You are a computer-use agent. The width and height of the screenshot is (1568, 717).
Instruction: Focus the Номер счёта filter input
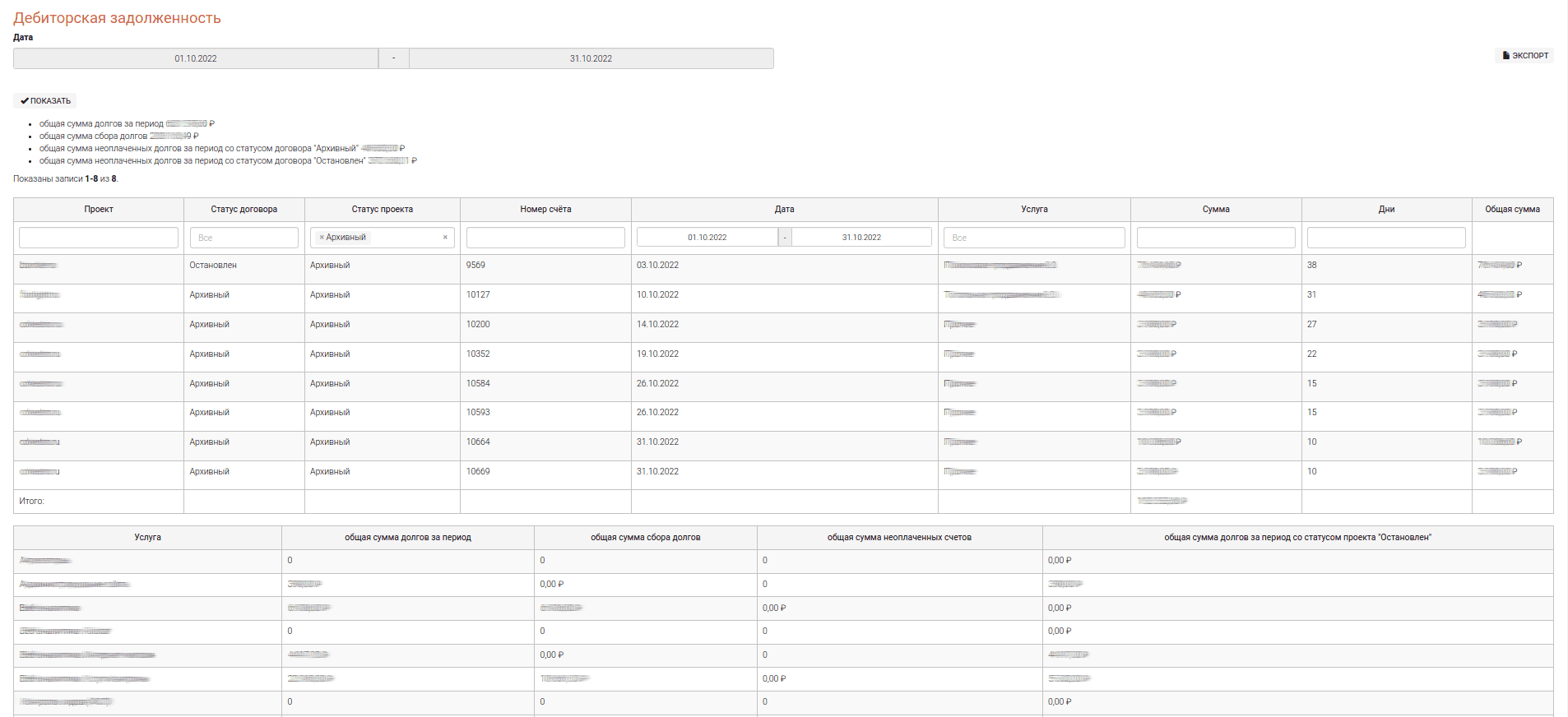545,238
